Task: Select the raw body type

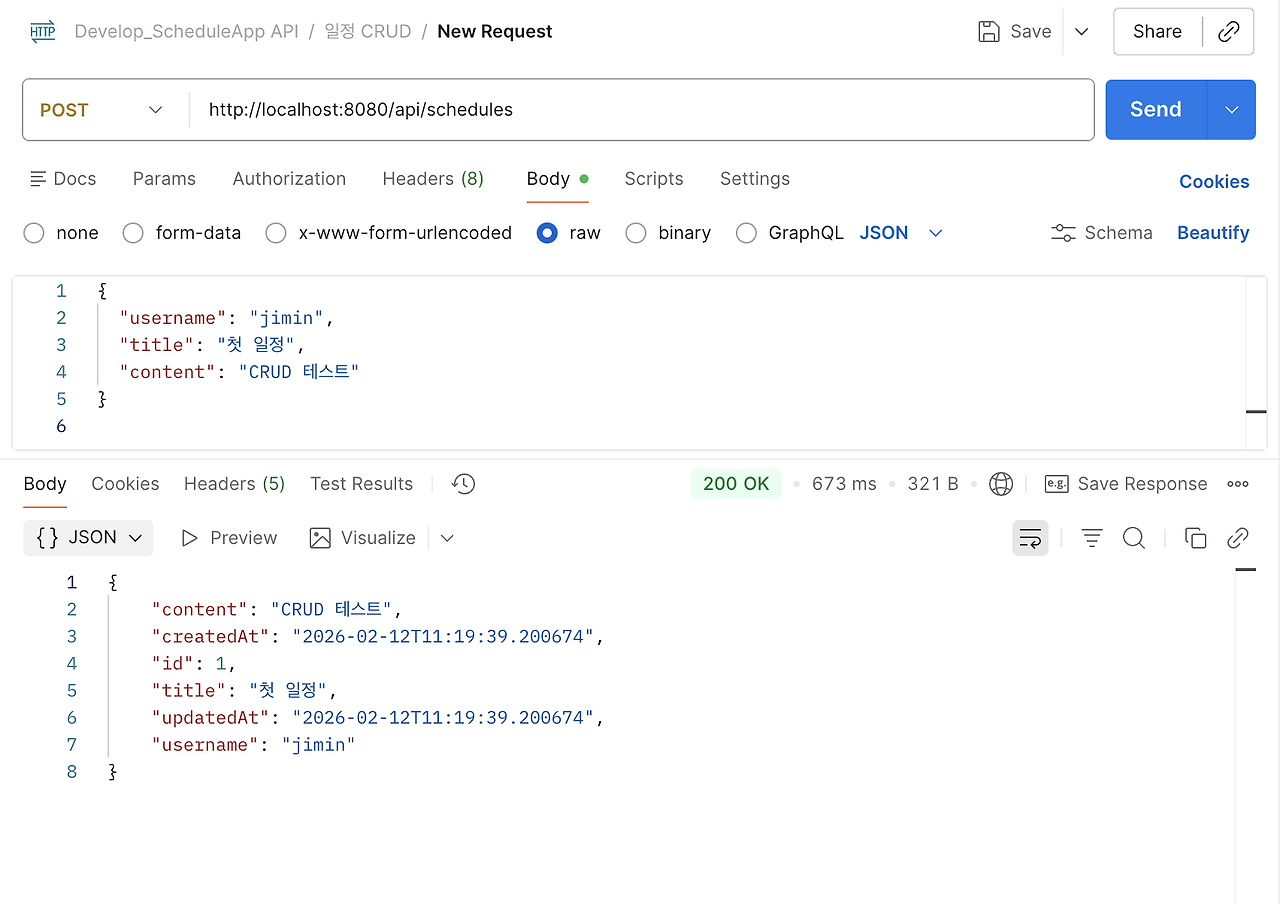Action: (x=547, y=233)
